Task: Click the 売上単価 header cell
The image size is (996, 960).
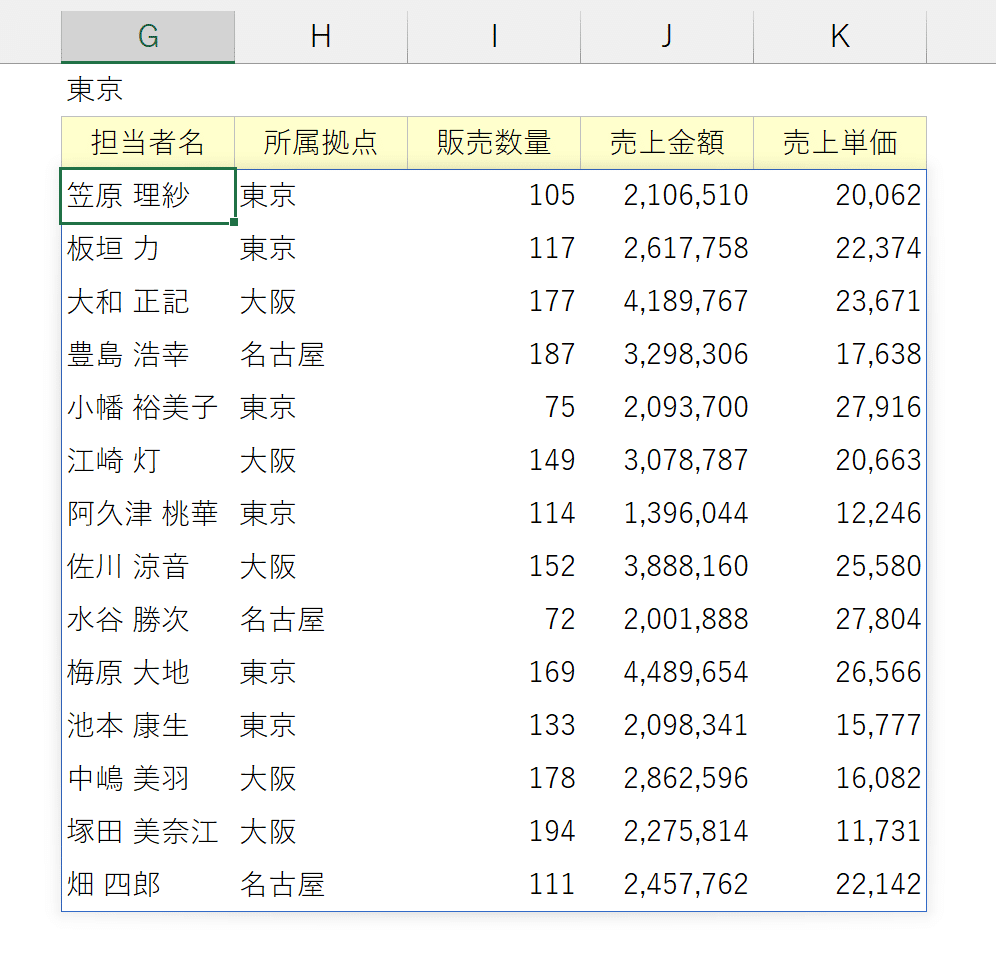Action: tap(840, 142)
